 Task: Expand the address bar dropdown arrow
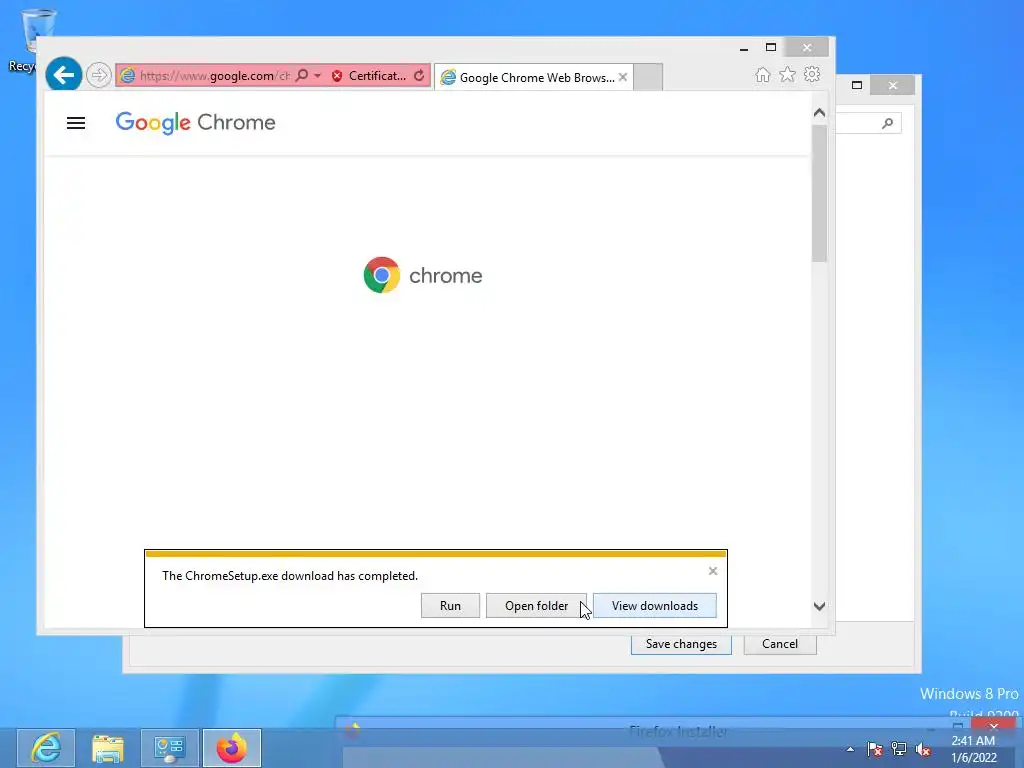317,75
